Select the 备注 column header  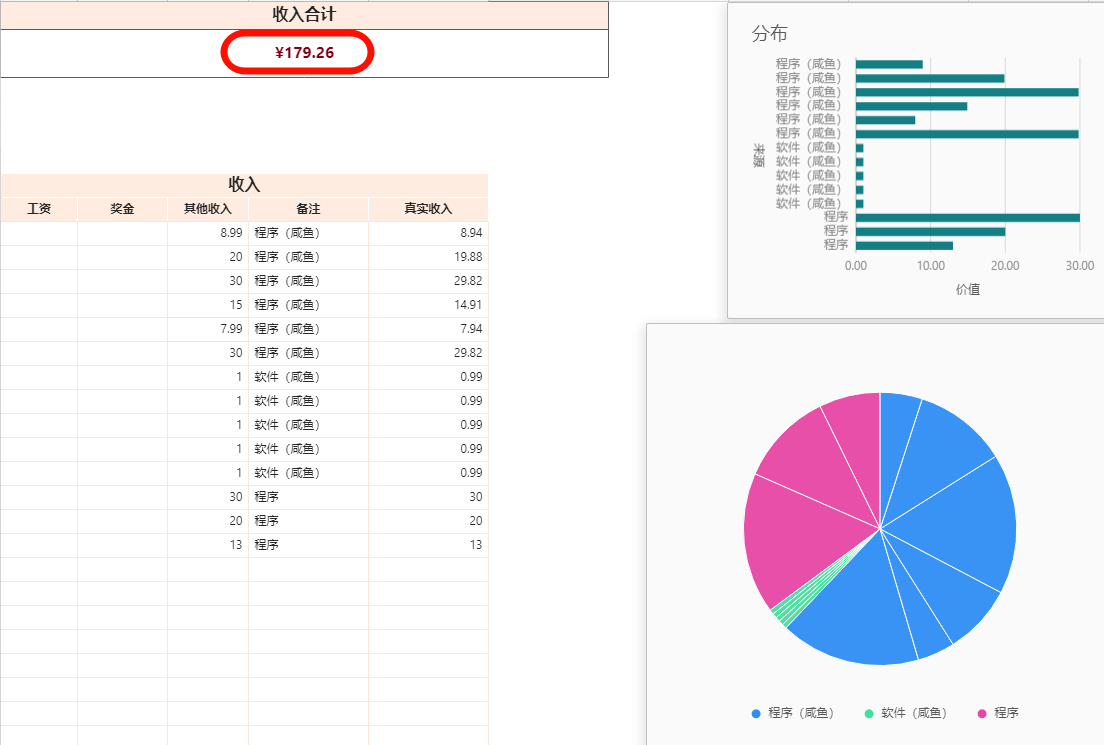308,209
